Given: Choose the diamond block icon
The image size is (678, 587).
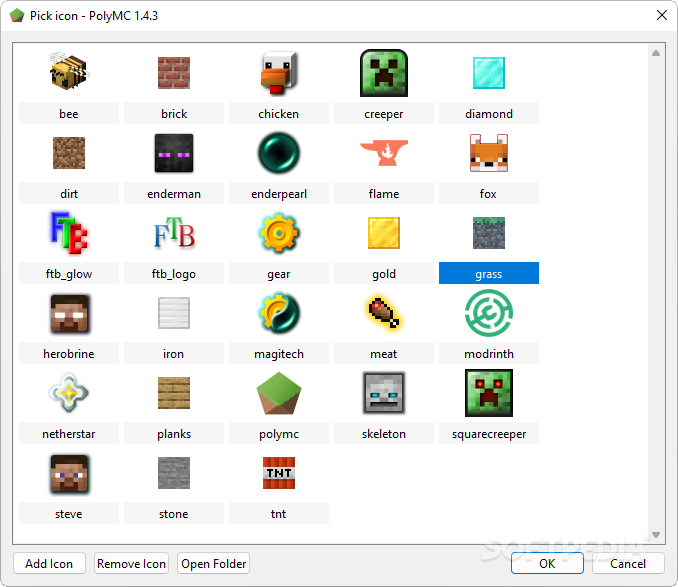Looking at the screenshot, I should coord(489,73).
